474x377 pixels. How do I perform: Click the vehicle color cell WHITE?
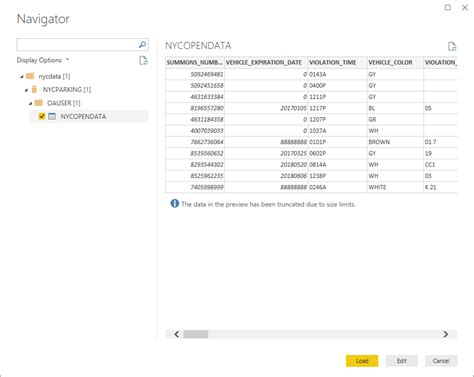(x=395, y=187)
